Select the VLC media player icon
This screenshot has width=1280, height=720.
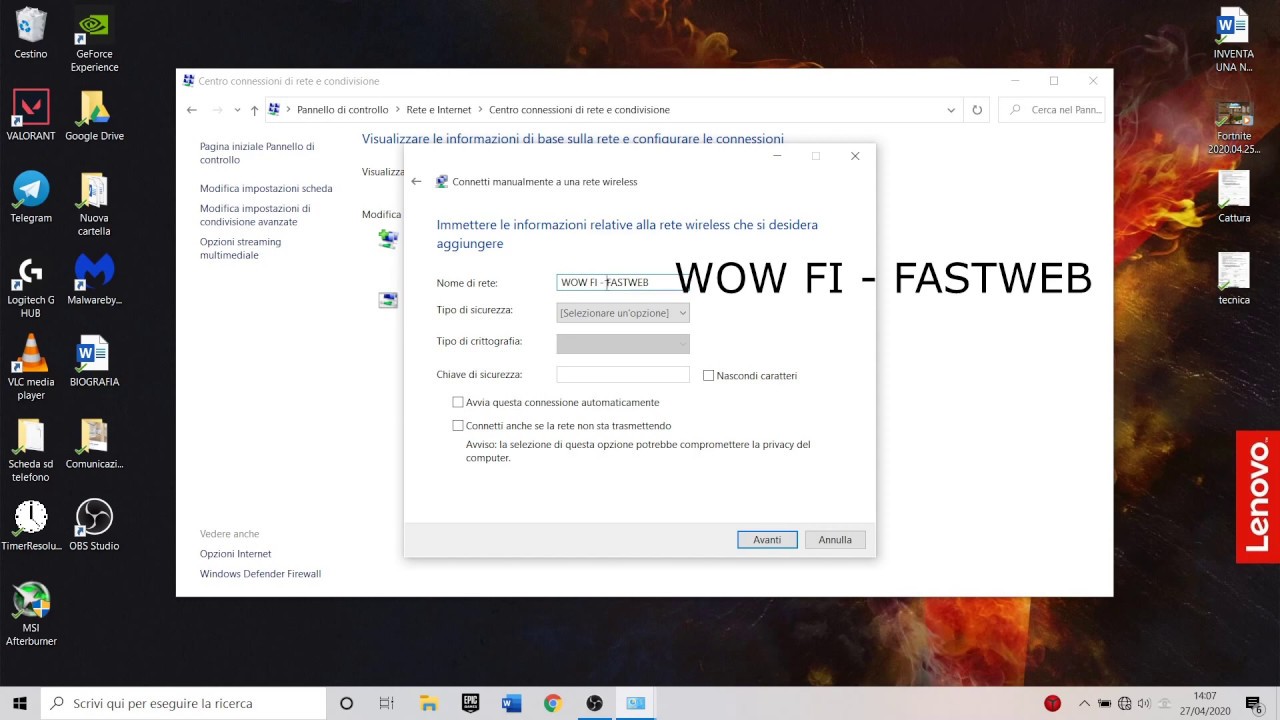tap(30, 368)
